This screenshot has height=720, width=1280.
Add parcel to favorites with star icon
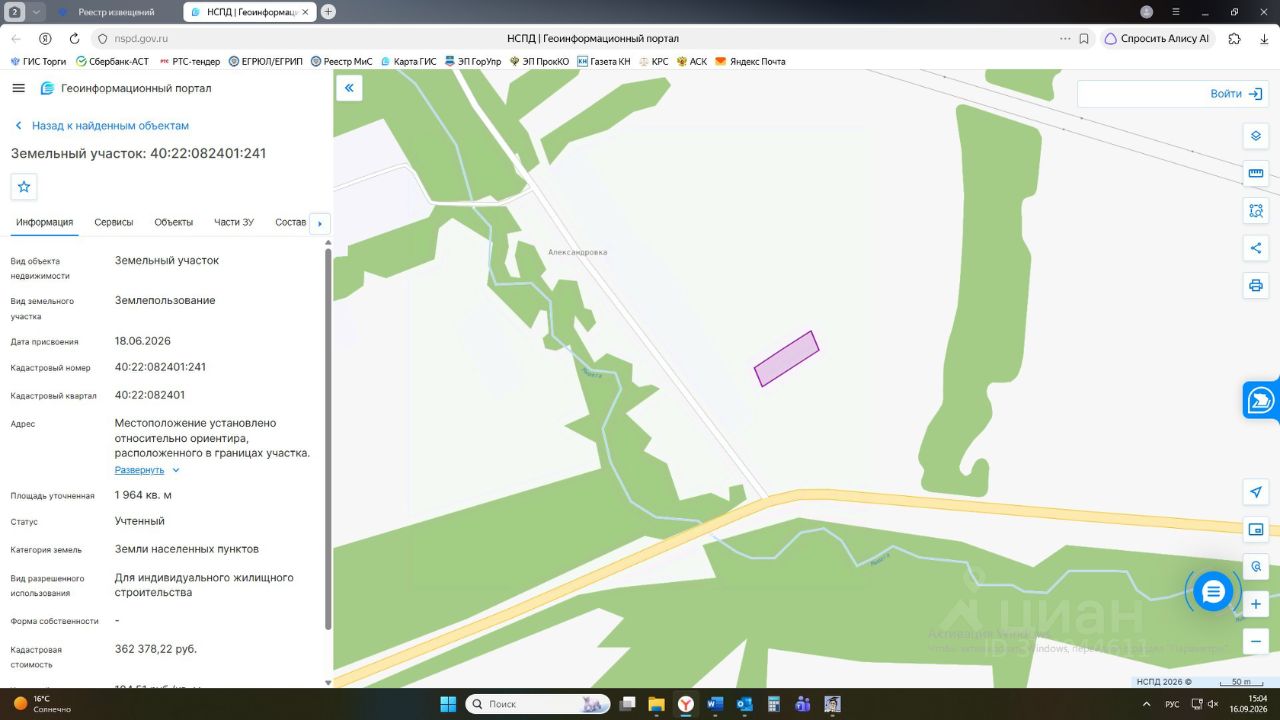tap(24, 187)
